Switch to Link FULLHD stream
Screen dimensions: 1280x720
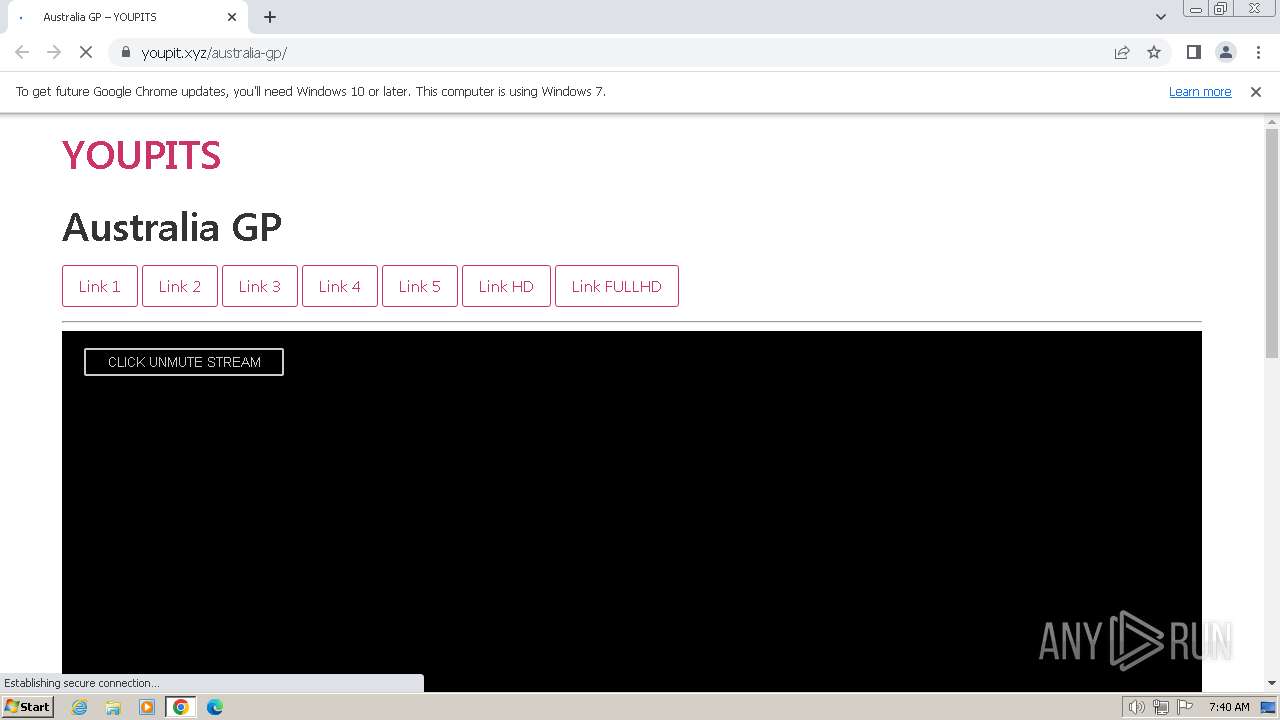click(617, 286)
